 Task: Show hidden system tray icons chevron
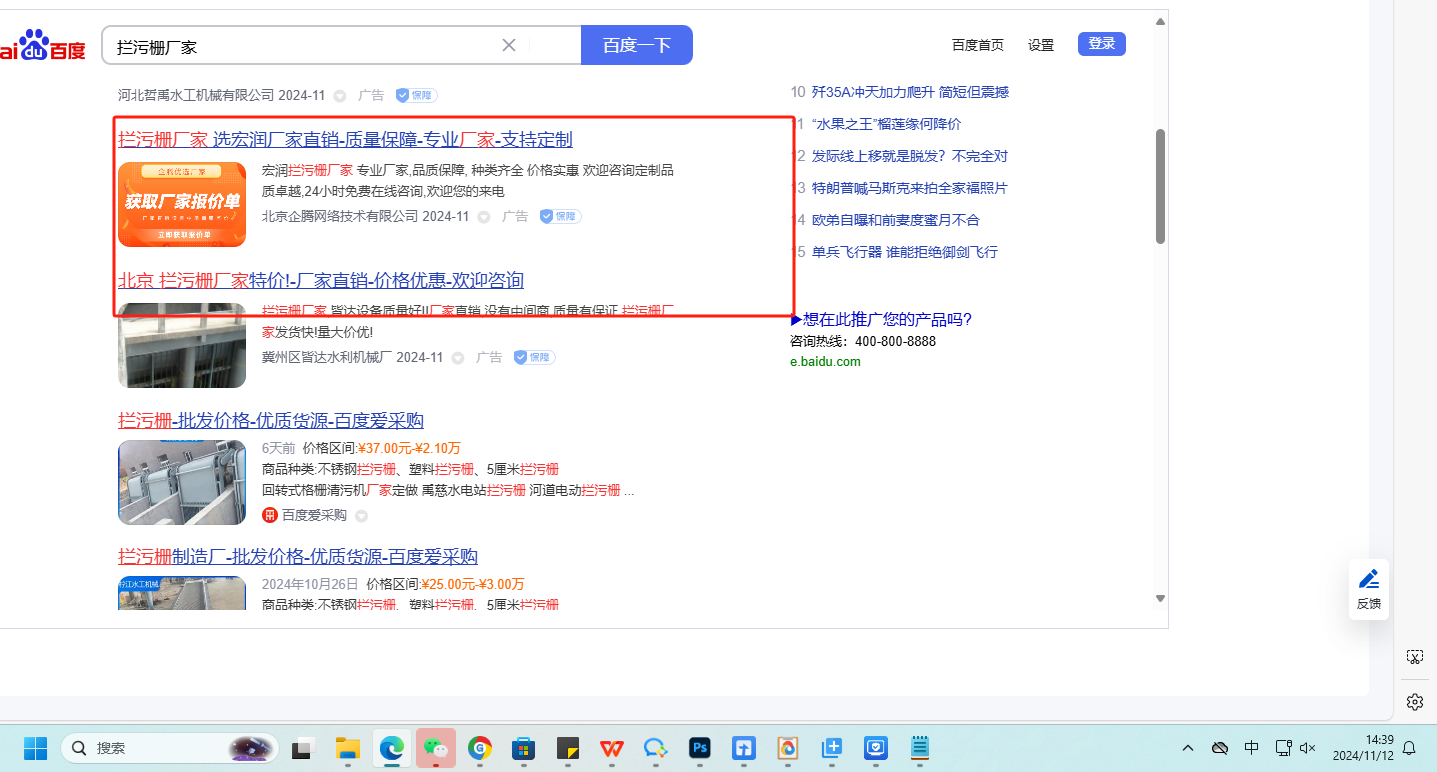click(1188, 748)
